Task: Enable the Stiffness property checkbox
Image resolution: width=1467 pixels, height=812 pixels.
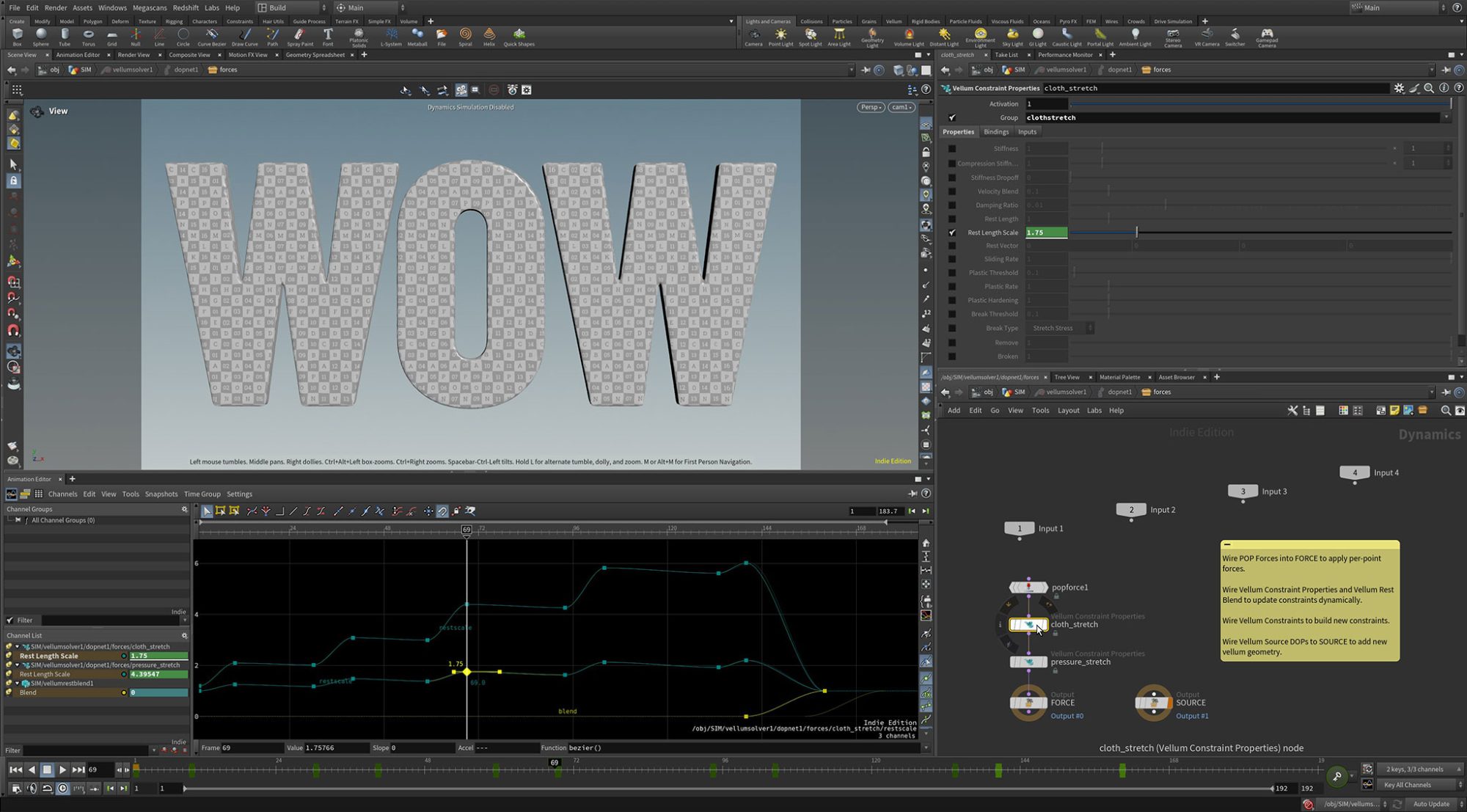Action: [x=952, y=149]
